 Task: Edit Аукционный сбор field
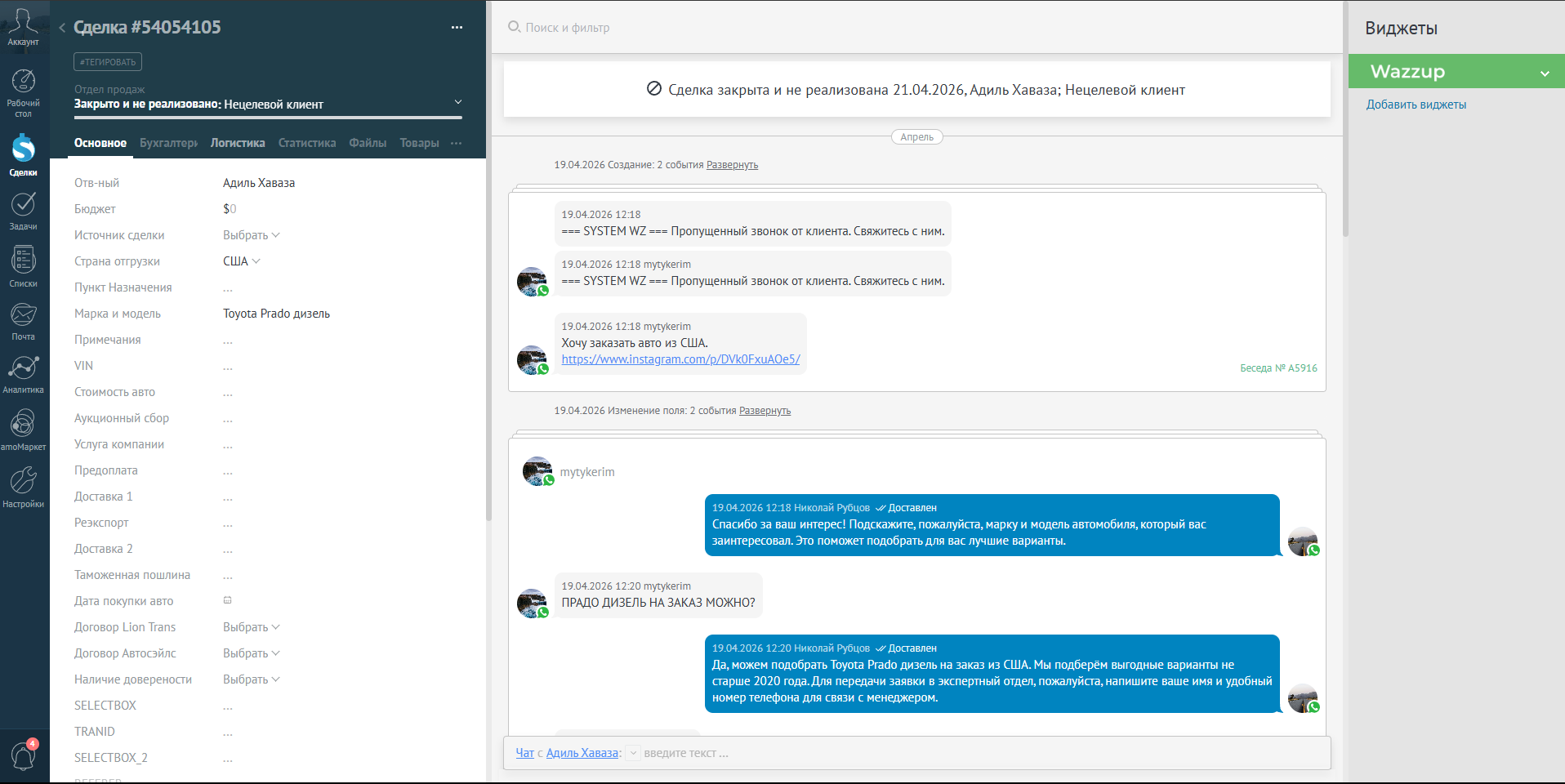click(228, 418)
